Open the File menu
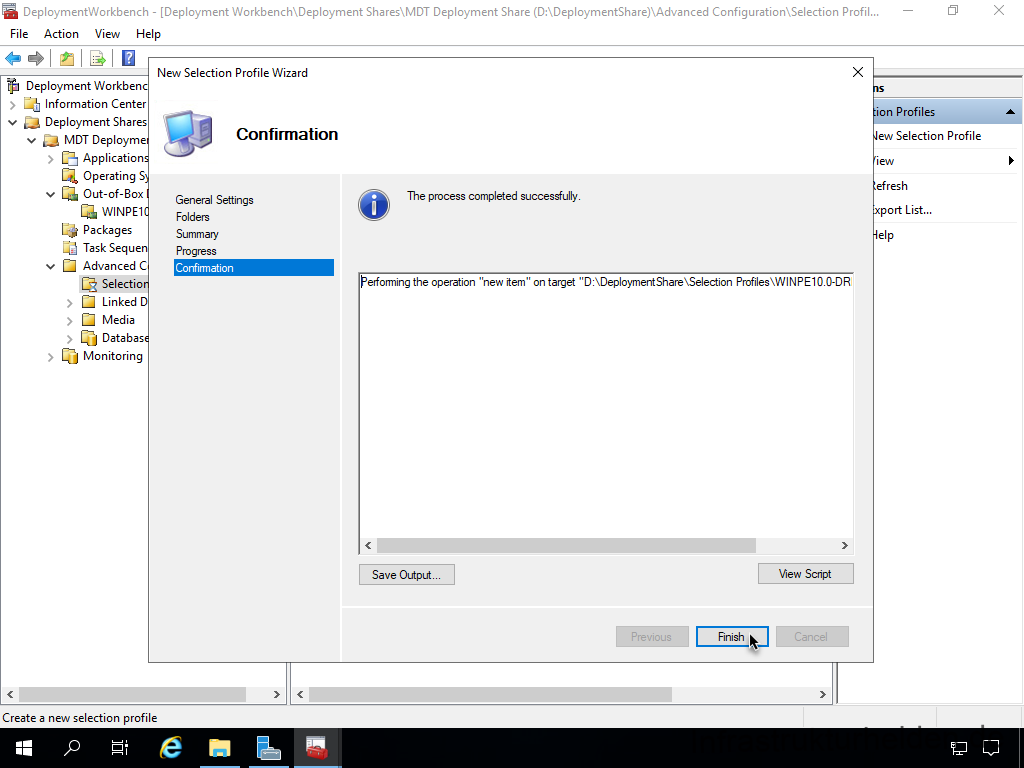The height and width of the screenshot is (768, 1024). [x=19, y=34]
